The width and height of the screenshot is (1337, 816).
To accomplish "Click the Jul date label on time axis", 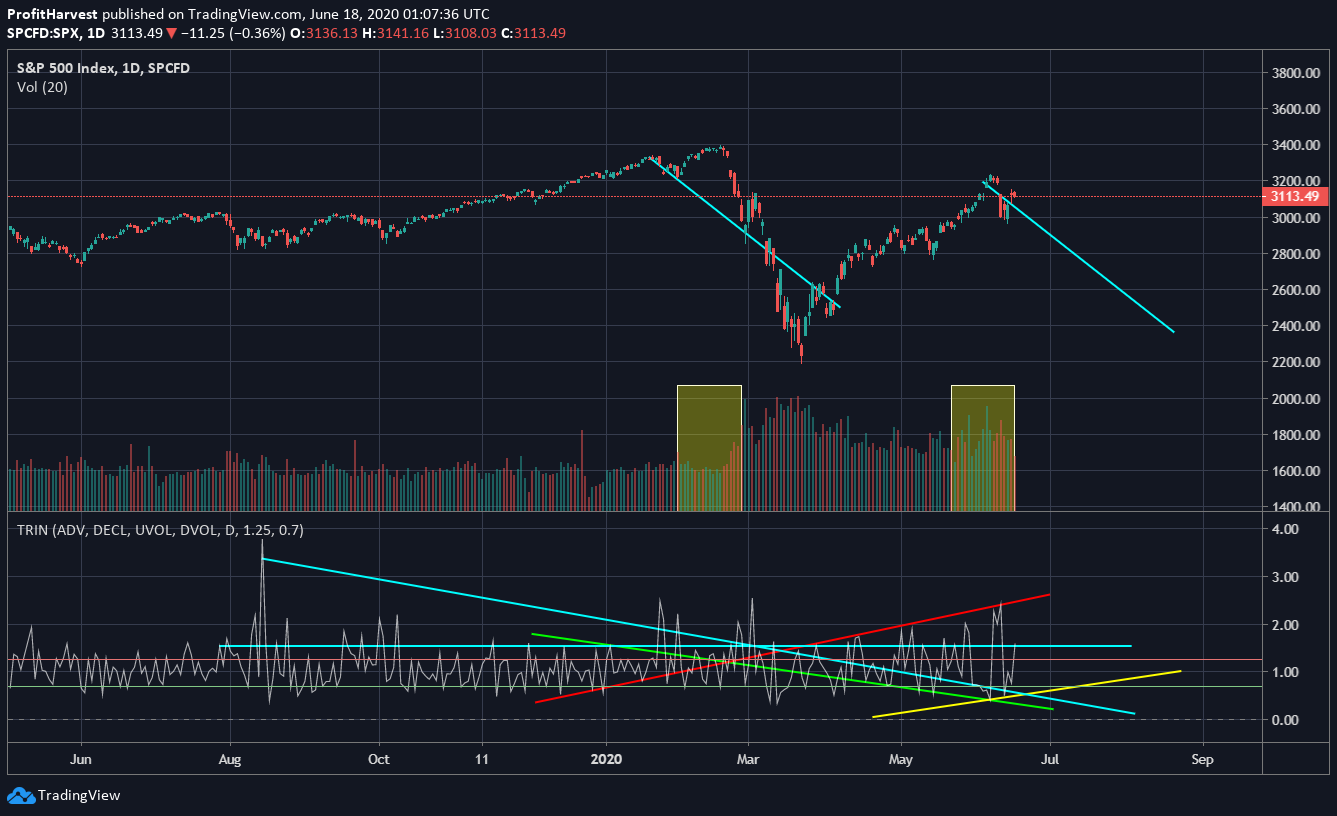I will coord(1051,759).
